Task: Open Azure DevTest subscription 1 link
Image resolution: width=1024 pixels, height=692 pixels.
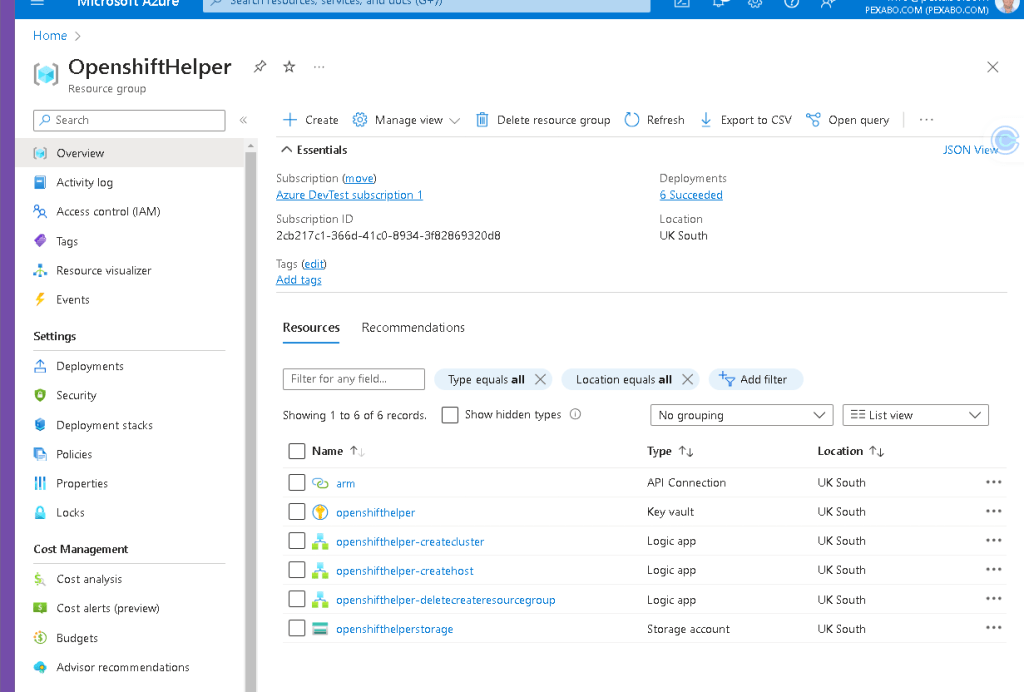Action: [x=349, y=195]
